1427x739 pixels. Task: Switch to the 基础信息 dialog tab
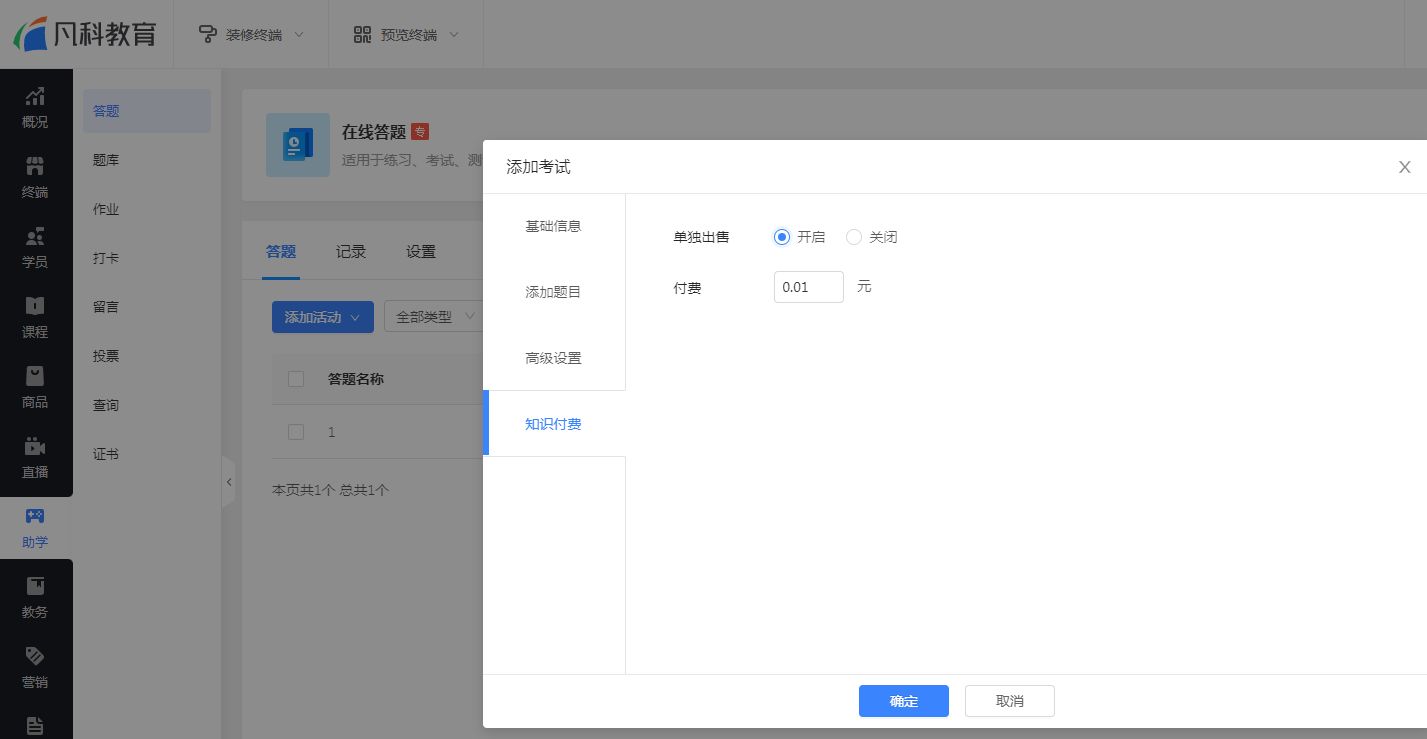click(554, 226)
